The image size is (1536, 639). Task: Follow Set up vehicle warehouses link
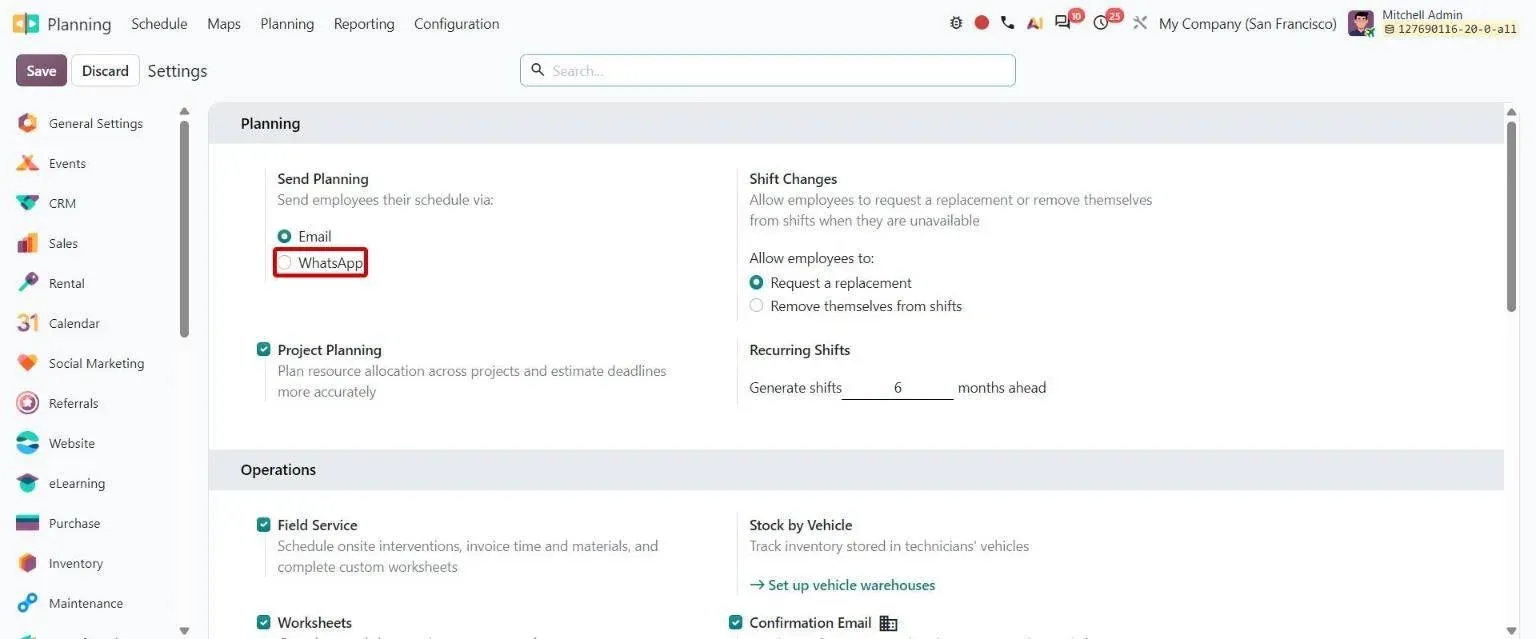coord(842,585)
